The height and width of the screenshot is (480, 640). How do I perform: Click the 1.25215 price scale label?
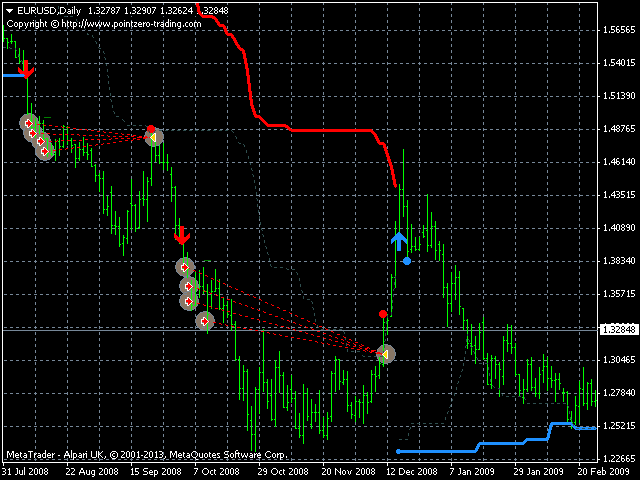point(619,426)
